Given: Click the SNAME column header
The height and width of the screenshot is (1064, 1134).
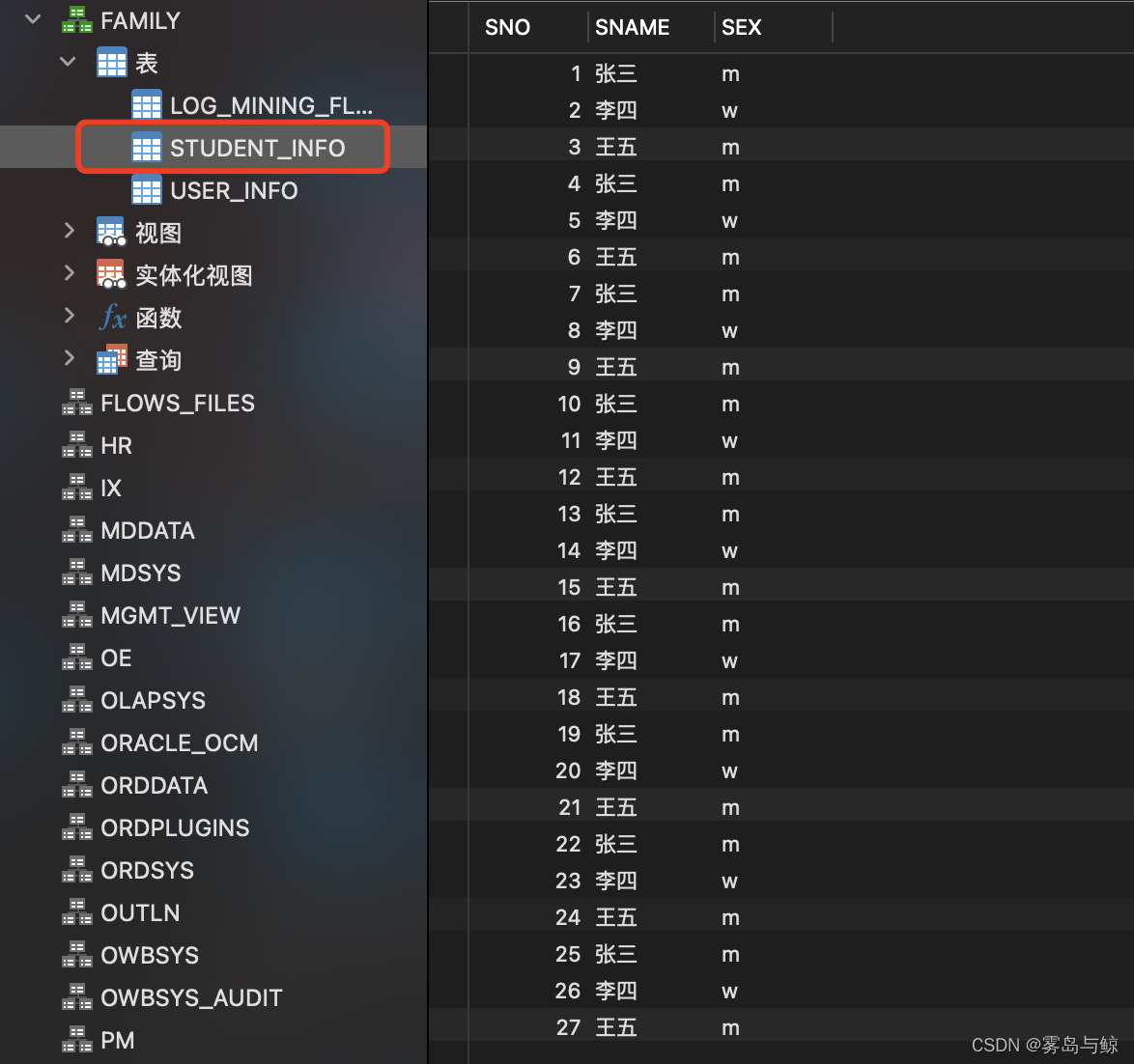Looking at the screenshot, I should [x=633, y=27].
